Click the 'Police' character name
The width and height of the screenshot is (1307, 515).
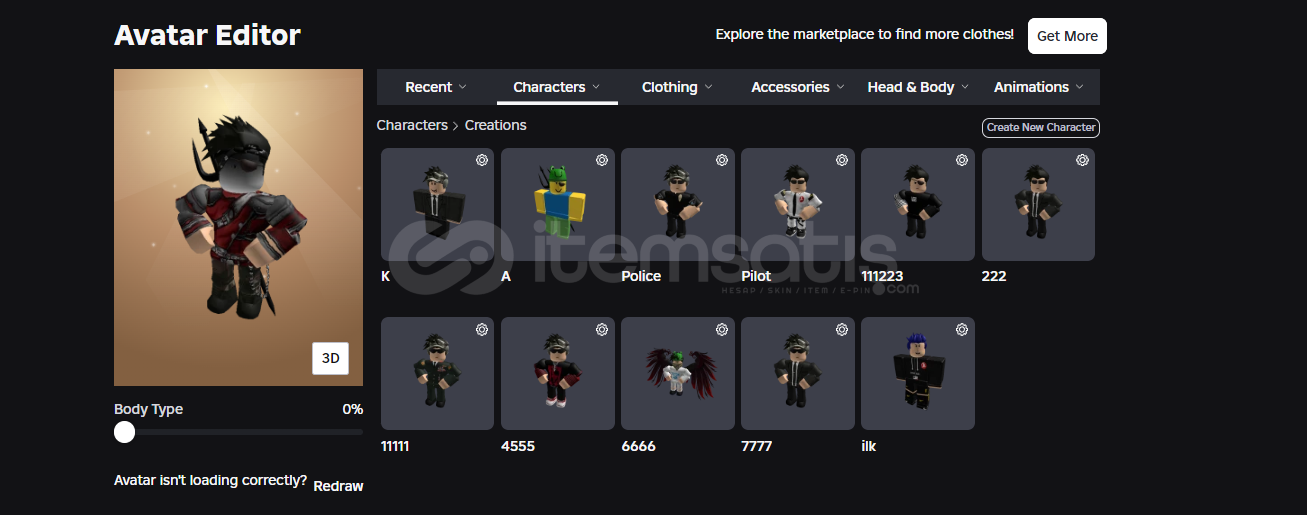(641, 276)
